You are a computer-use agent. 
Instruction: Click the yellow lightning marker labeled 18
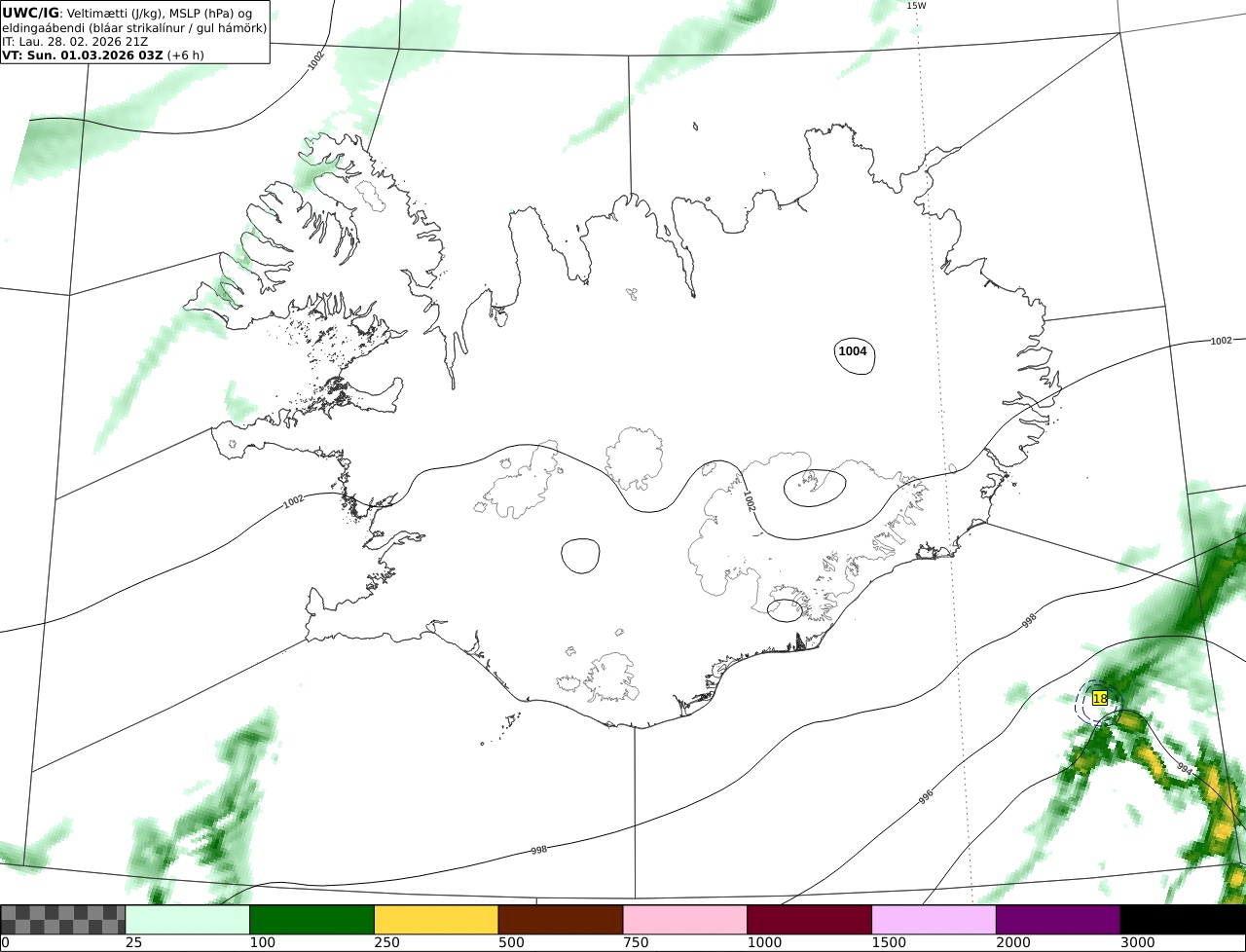(1100, 698)
